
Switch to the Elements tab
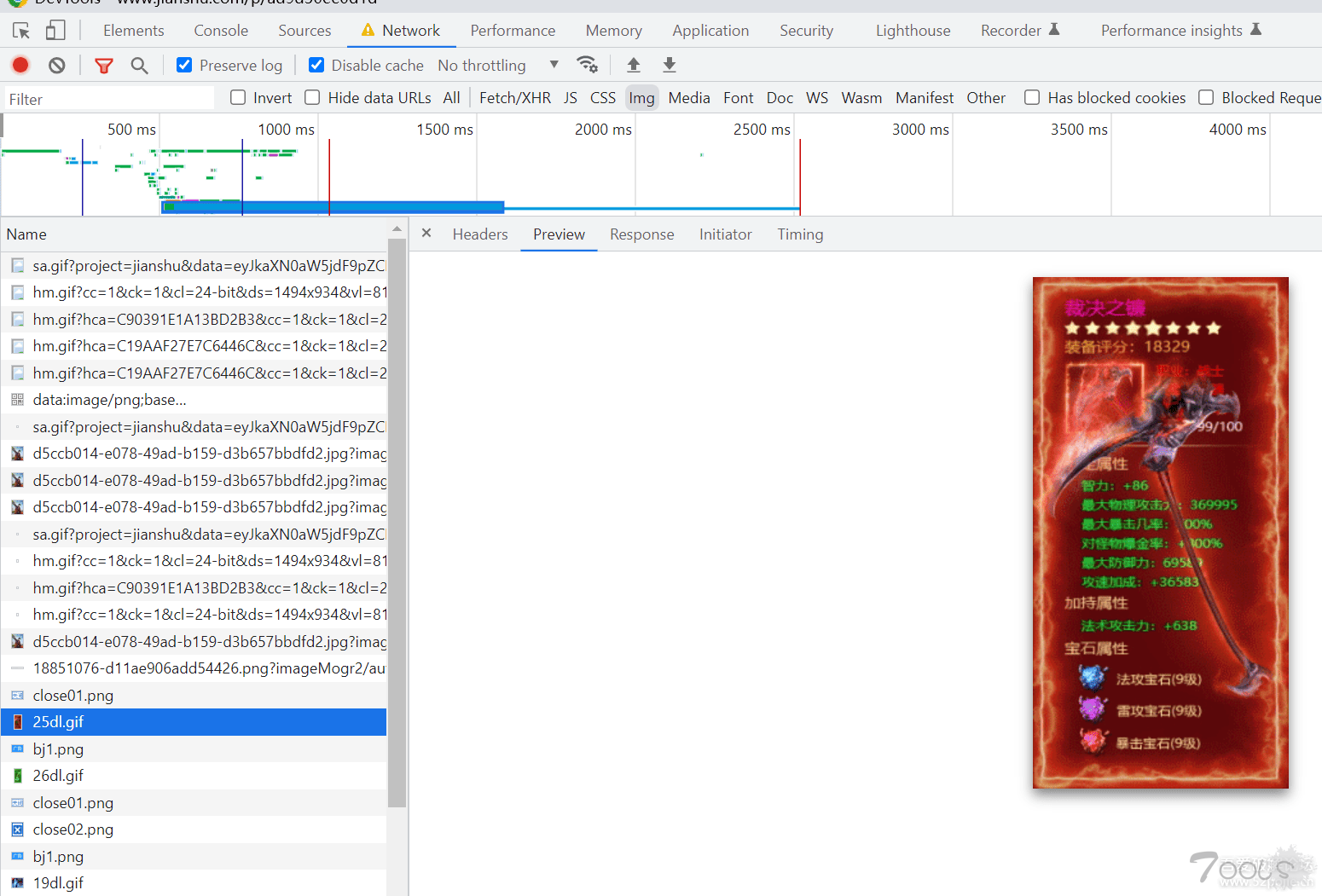(x=134, y=31)
